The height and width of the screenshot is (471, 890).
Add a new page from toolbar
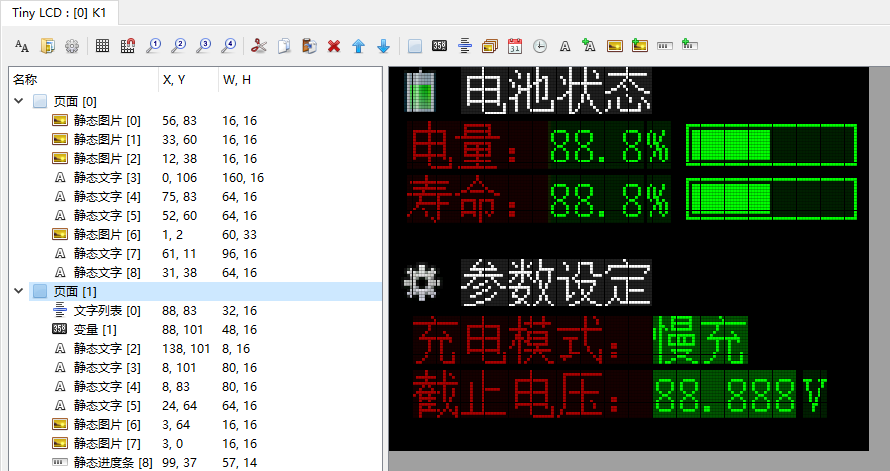(x=415, y=46)
